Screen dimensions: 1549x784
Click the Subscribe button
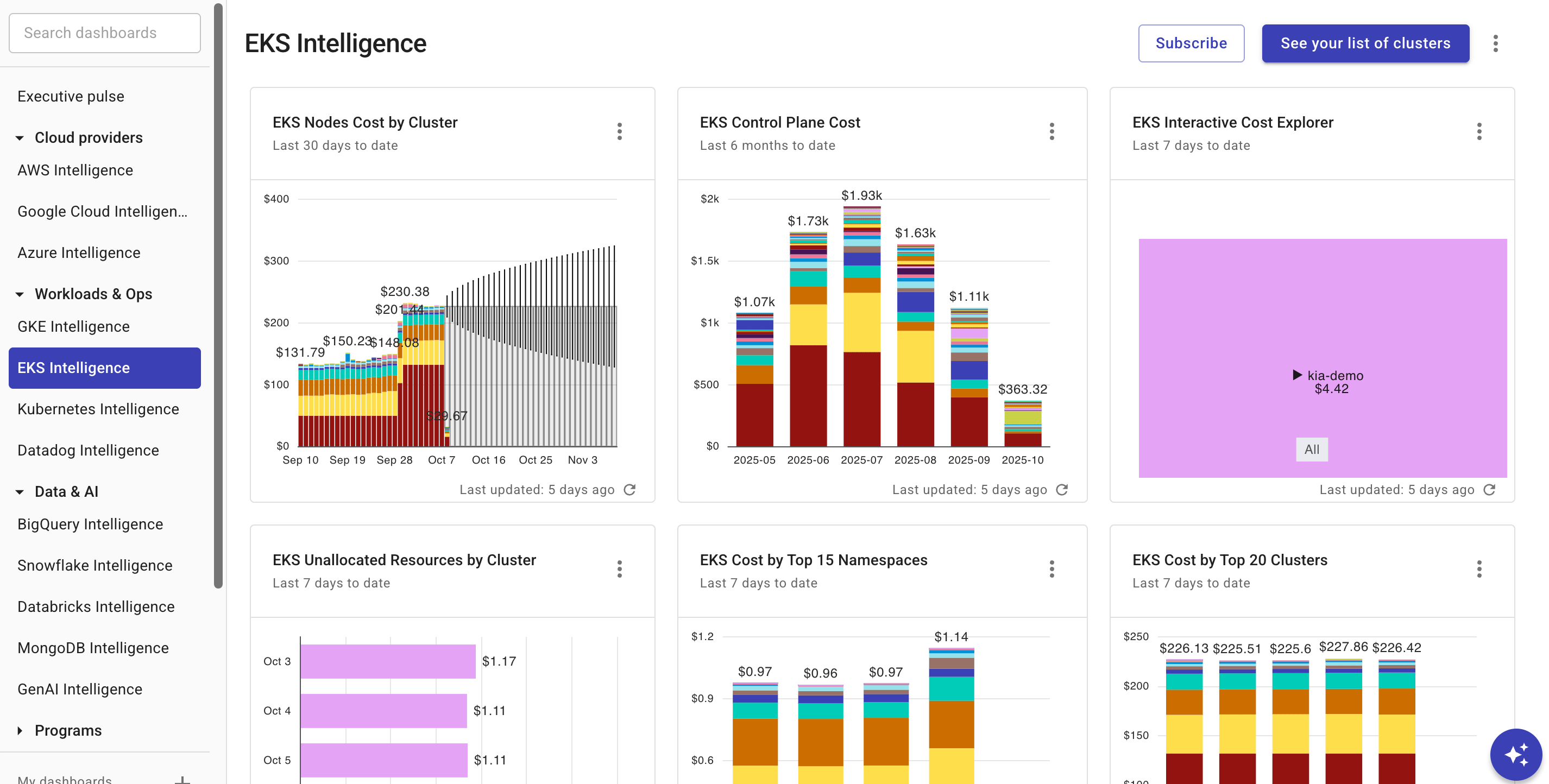click(1191, 43)
